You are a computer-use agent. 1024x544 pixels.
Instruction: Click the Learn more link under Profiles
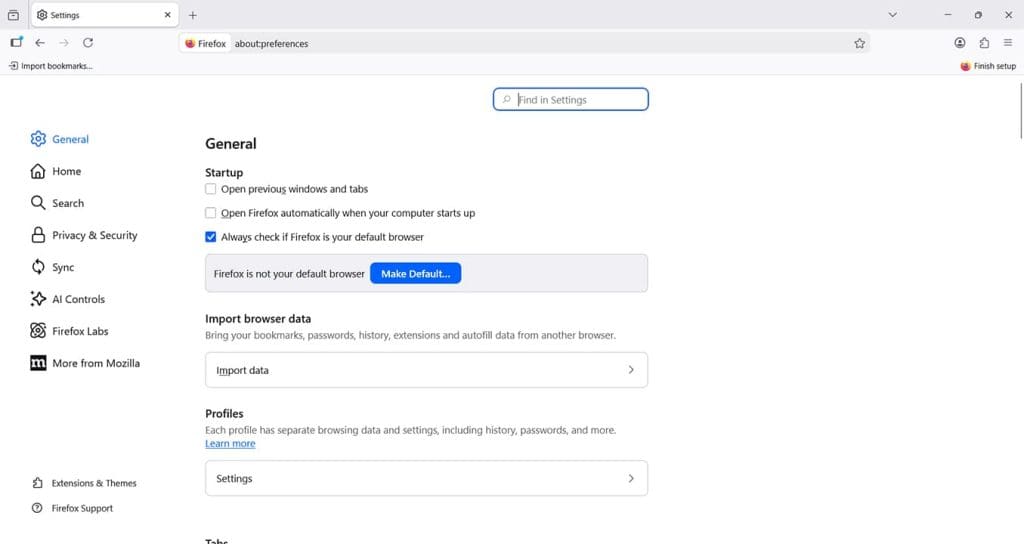230,443
